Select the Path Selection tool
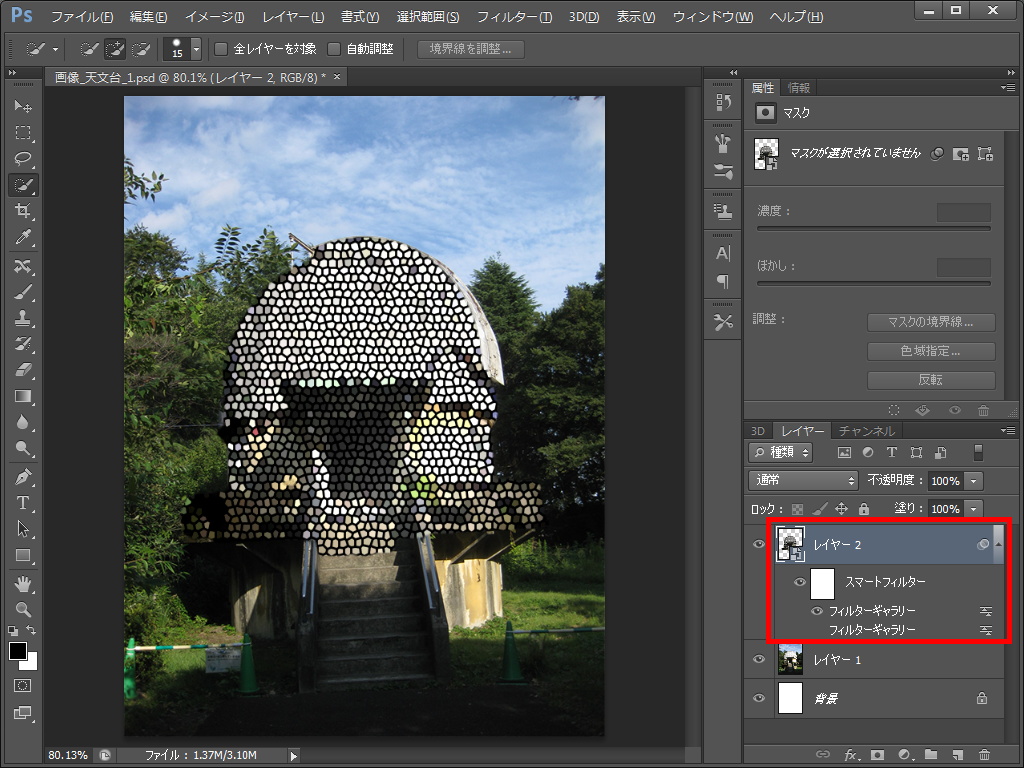Screen dimensions: 1024x768 23,529
